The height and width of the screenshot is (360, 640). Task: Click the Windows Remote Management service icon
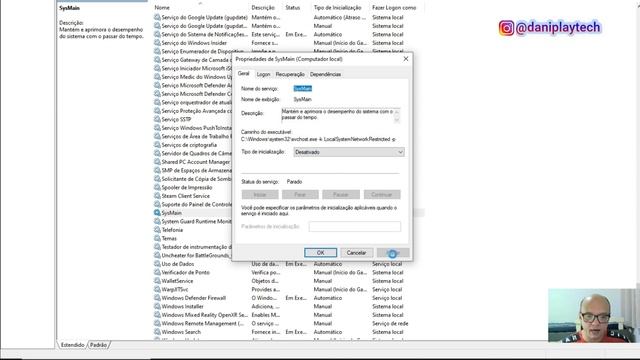click(x=157, y=323)
